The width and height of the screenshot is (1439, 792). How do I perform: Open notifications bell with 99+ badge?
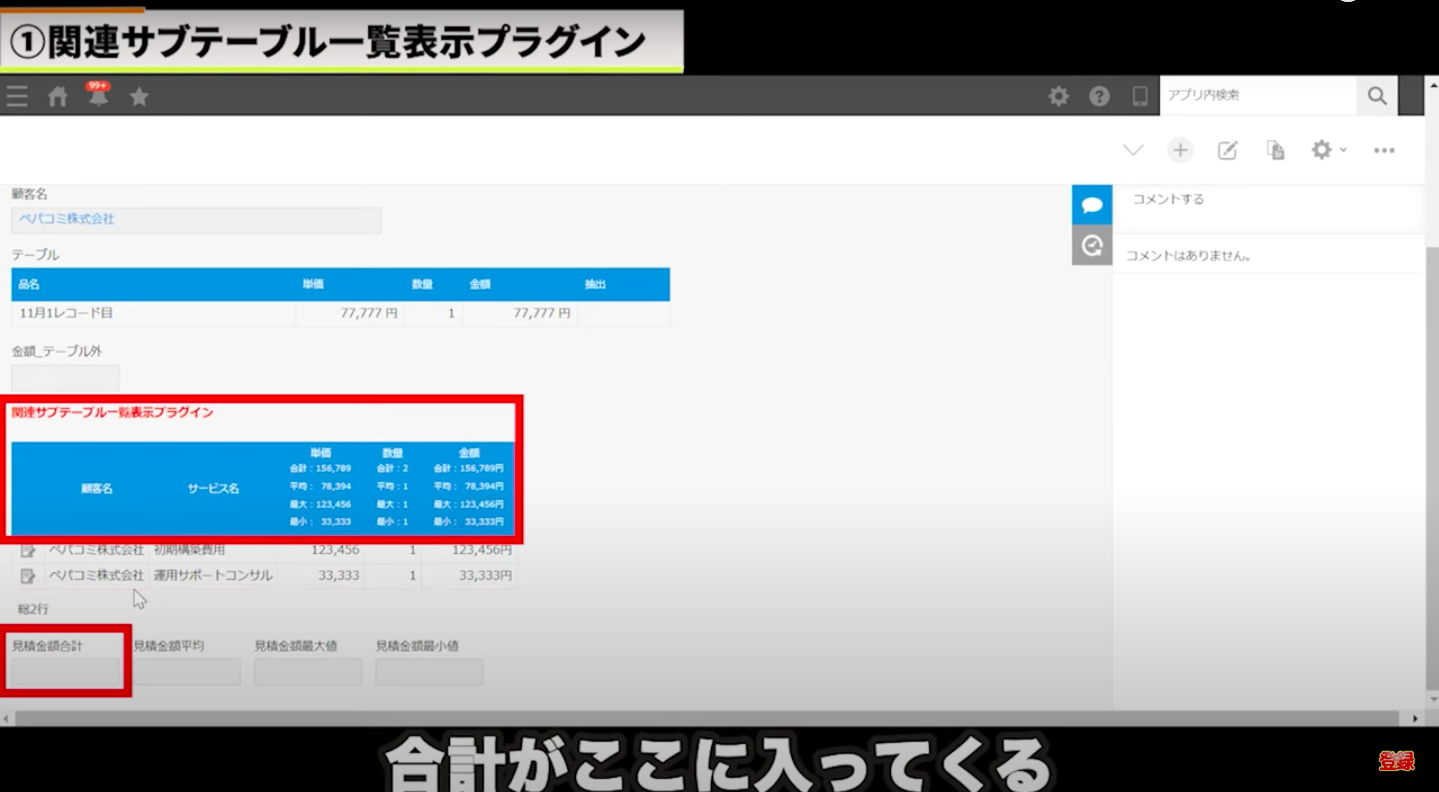pyautogui.click(x=98, y=96)
